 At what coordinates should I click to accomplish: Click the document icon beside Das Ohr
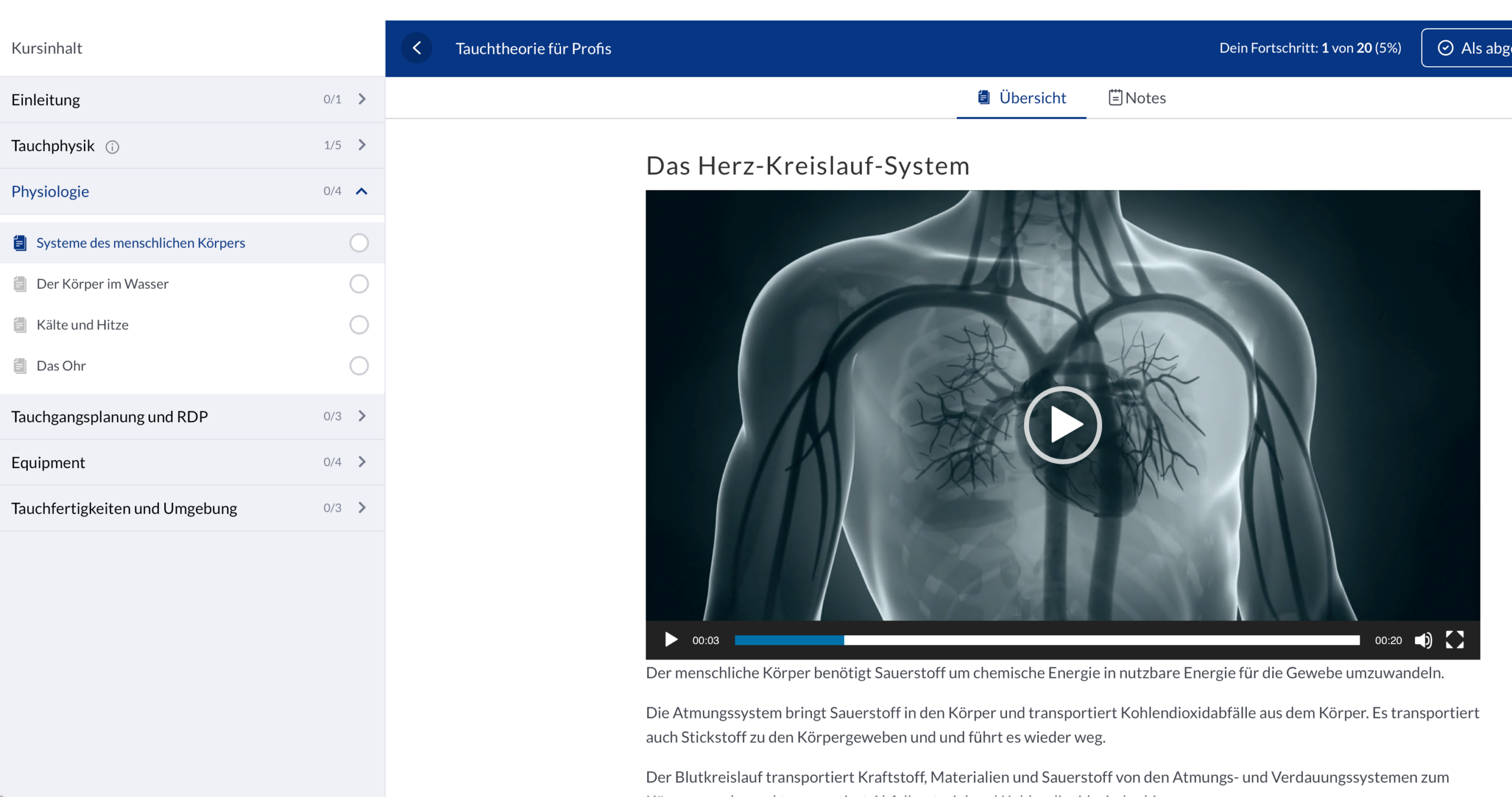pos(20,366)
